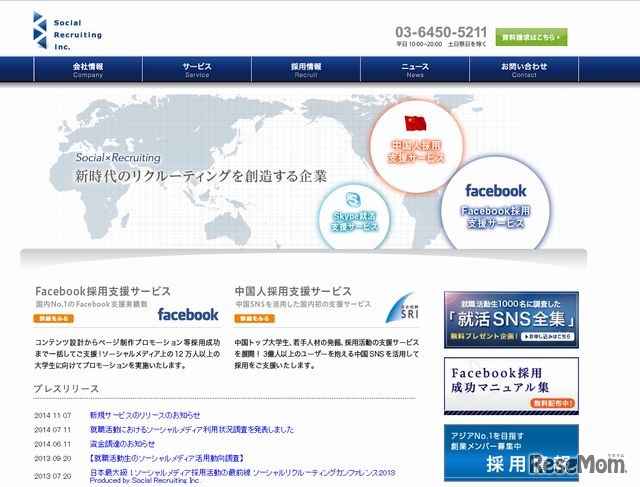Open the Skype就活支援サービス circle link
This screenshot has width=640, height=487.
354,221
